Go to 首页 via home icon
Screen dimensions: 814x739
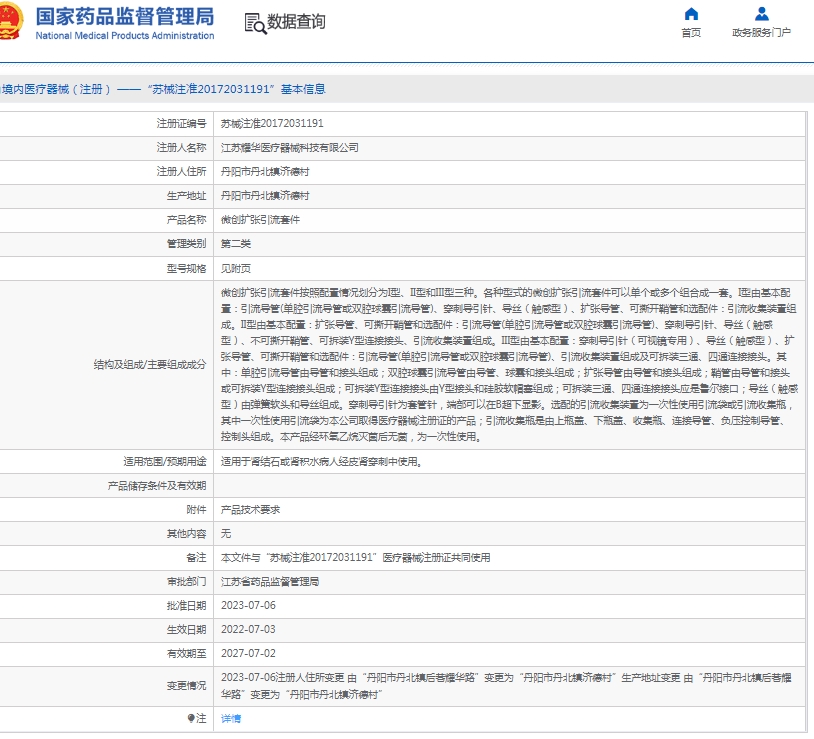click(x=691, y=13)
